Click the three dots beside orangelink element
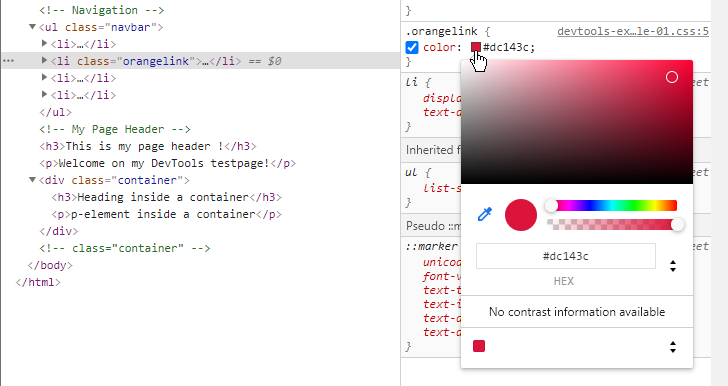The height and width of the screenshot is (386, 728). tap(8, 61)
